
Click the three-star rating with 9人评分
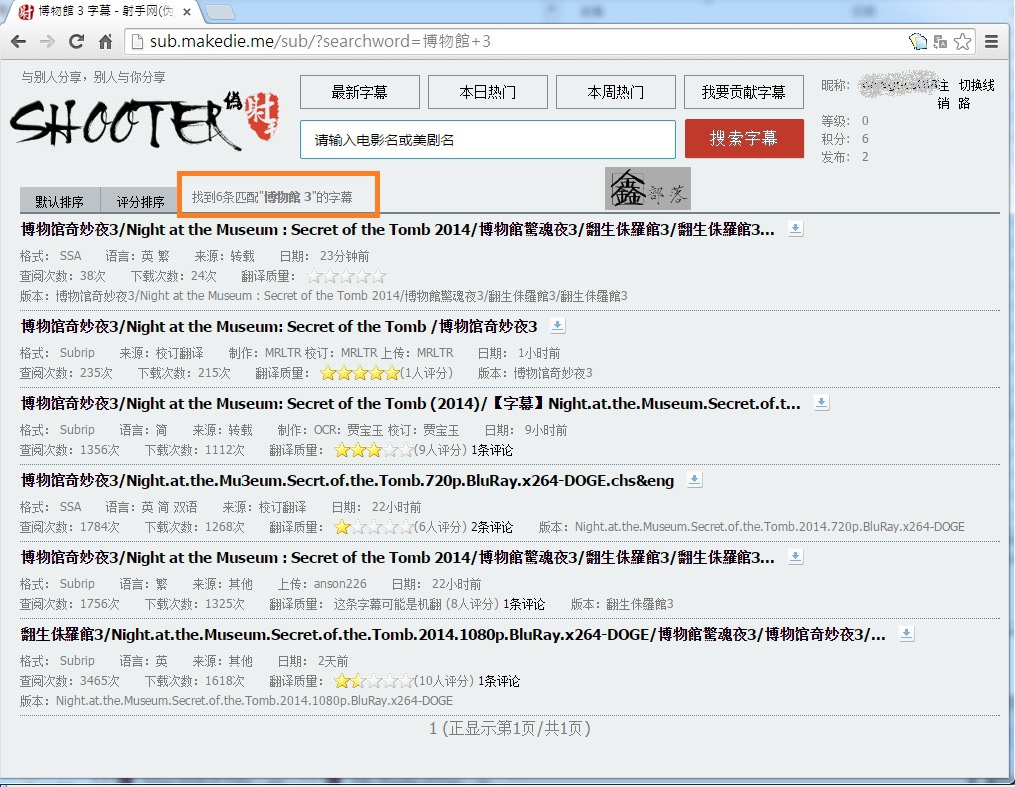(374, 450)
